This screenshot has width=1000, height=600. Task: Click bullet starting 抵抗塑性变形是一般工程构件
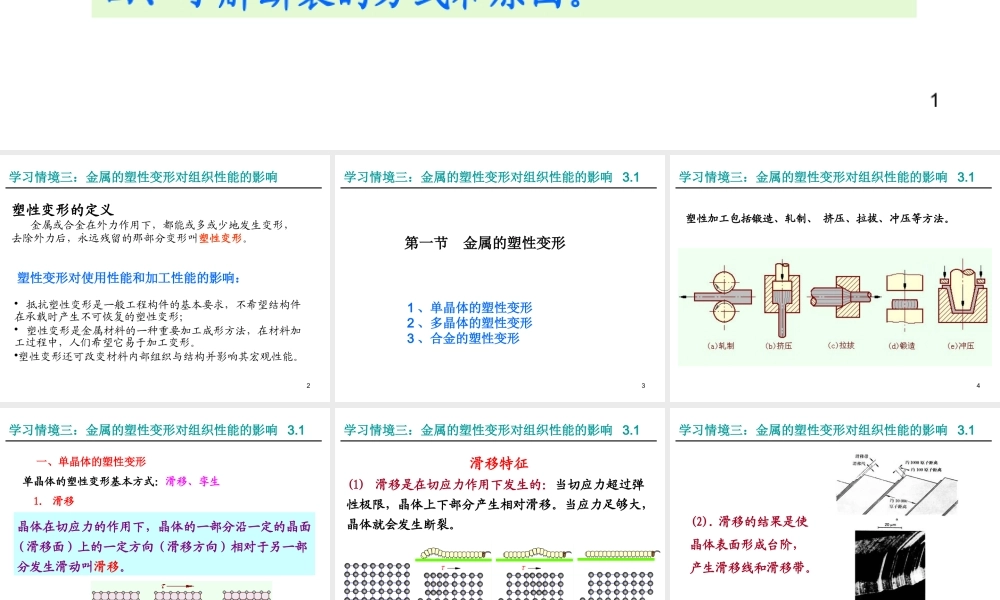click(157, 310)
